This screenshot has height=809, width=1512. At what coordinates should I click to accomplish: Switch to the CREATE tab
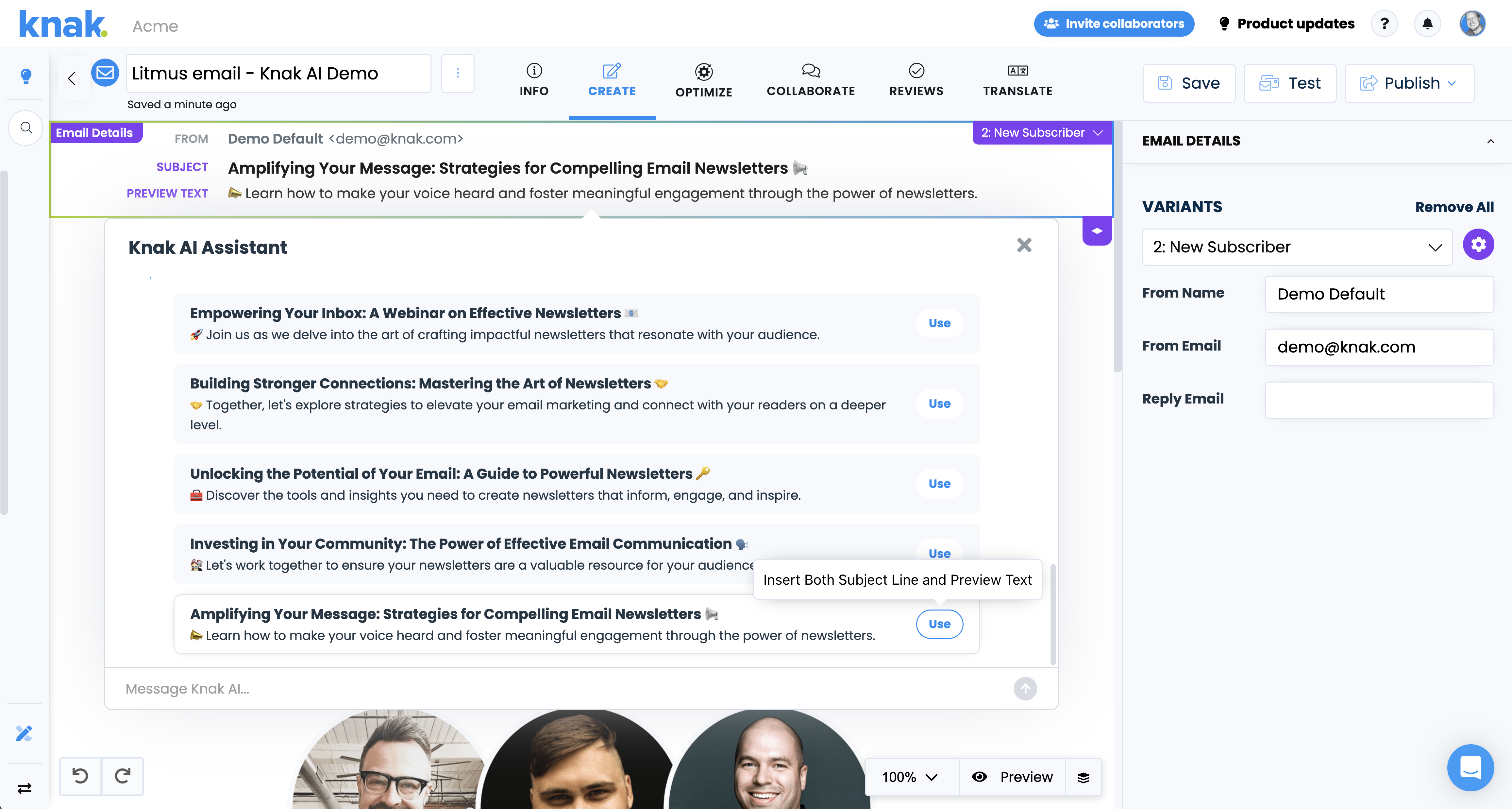612,80
